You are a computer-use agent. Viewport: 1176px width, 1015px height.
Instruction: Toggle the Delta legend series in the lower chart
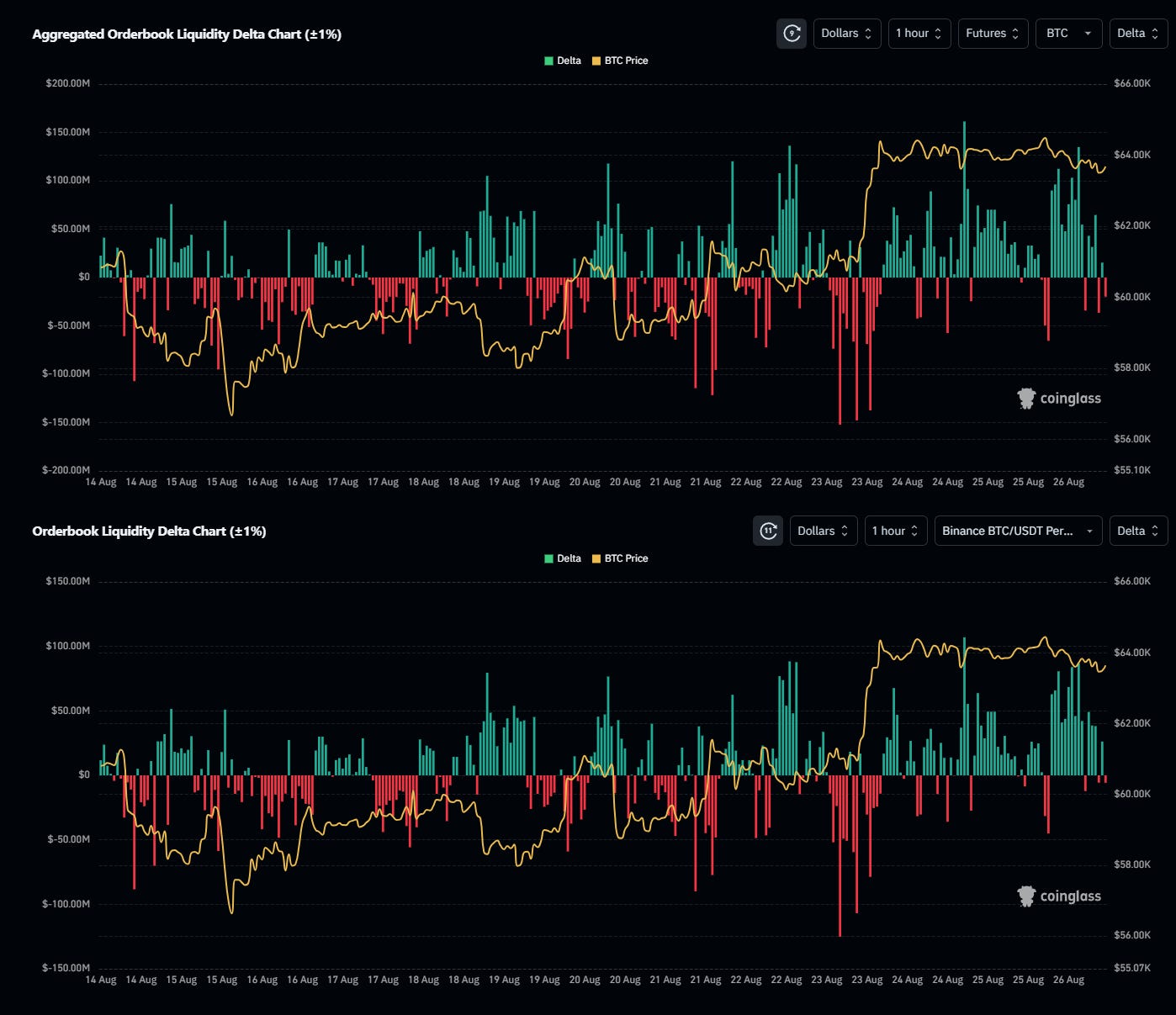pos(563,558)
